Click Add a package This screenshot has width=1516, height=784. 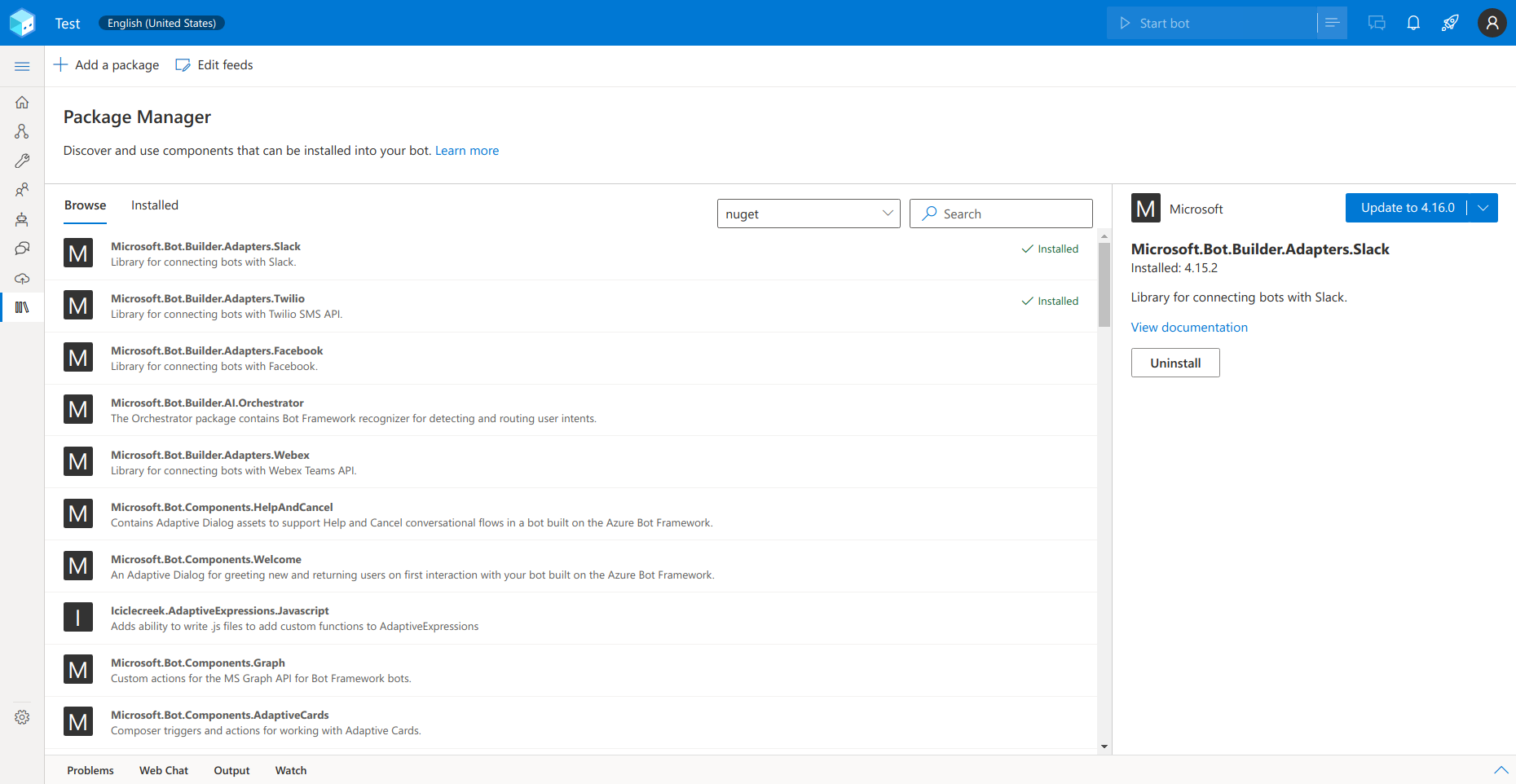click(x=106, y=65)
